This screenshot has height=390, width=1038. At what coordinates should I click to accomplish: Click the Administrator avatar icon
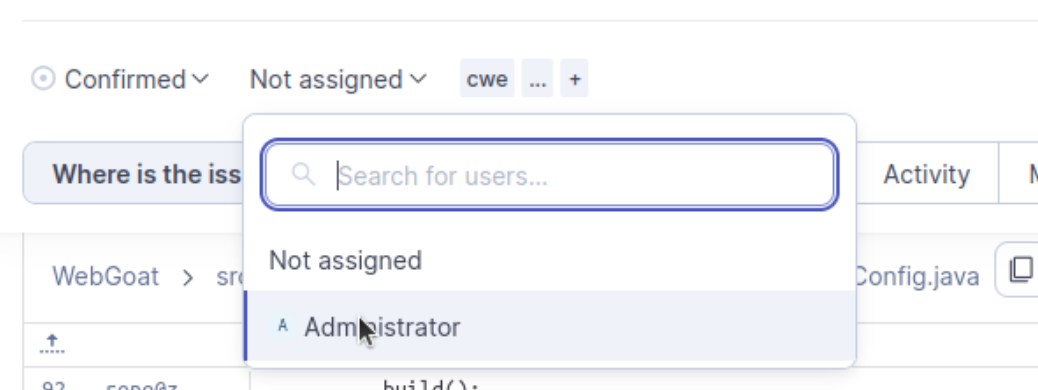point(283,326)
